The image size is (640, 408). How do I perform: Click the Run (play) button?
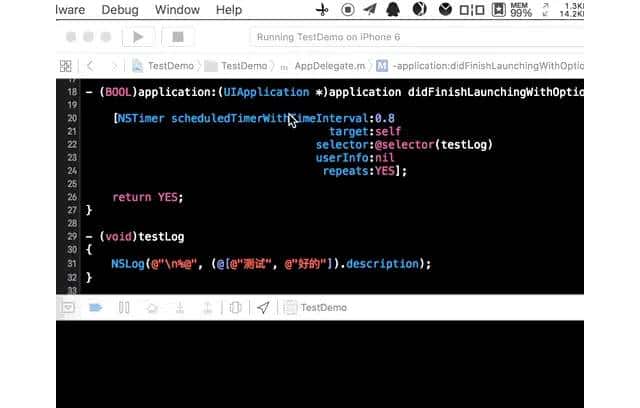pos(137,37)
